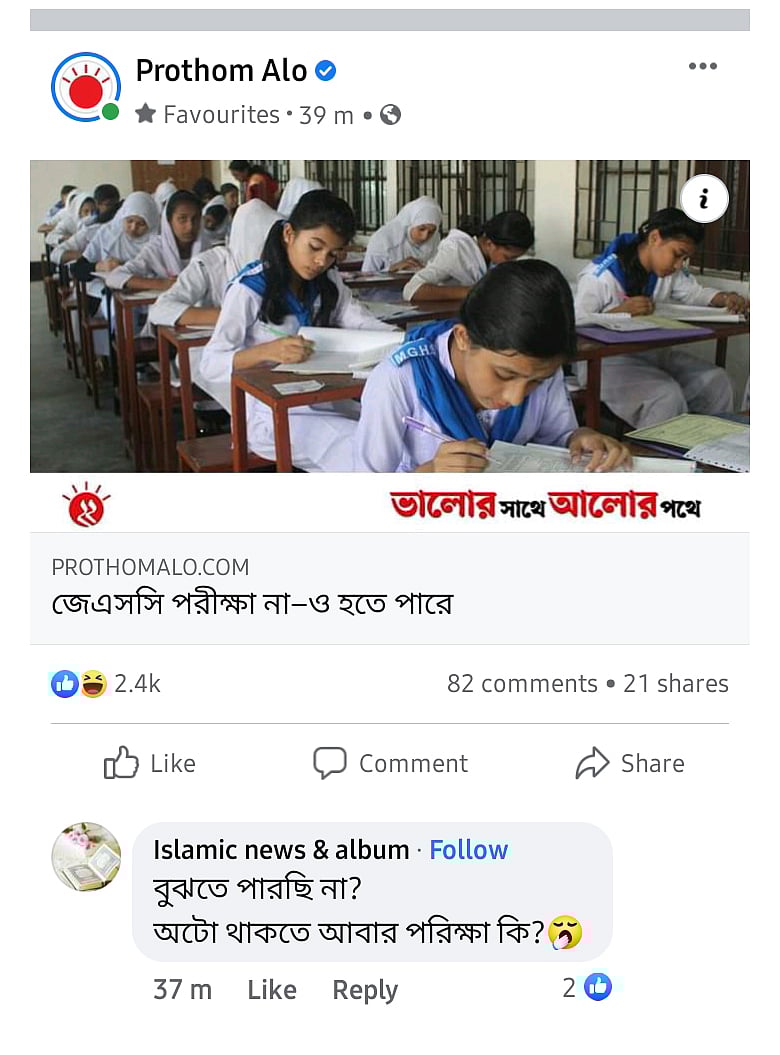Share the Prothom Alo post
The width and height of the screenshot is (780, 1055).
click(630, 763)
